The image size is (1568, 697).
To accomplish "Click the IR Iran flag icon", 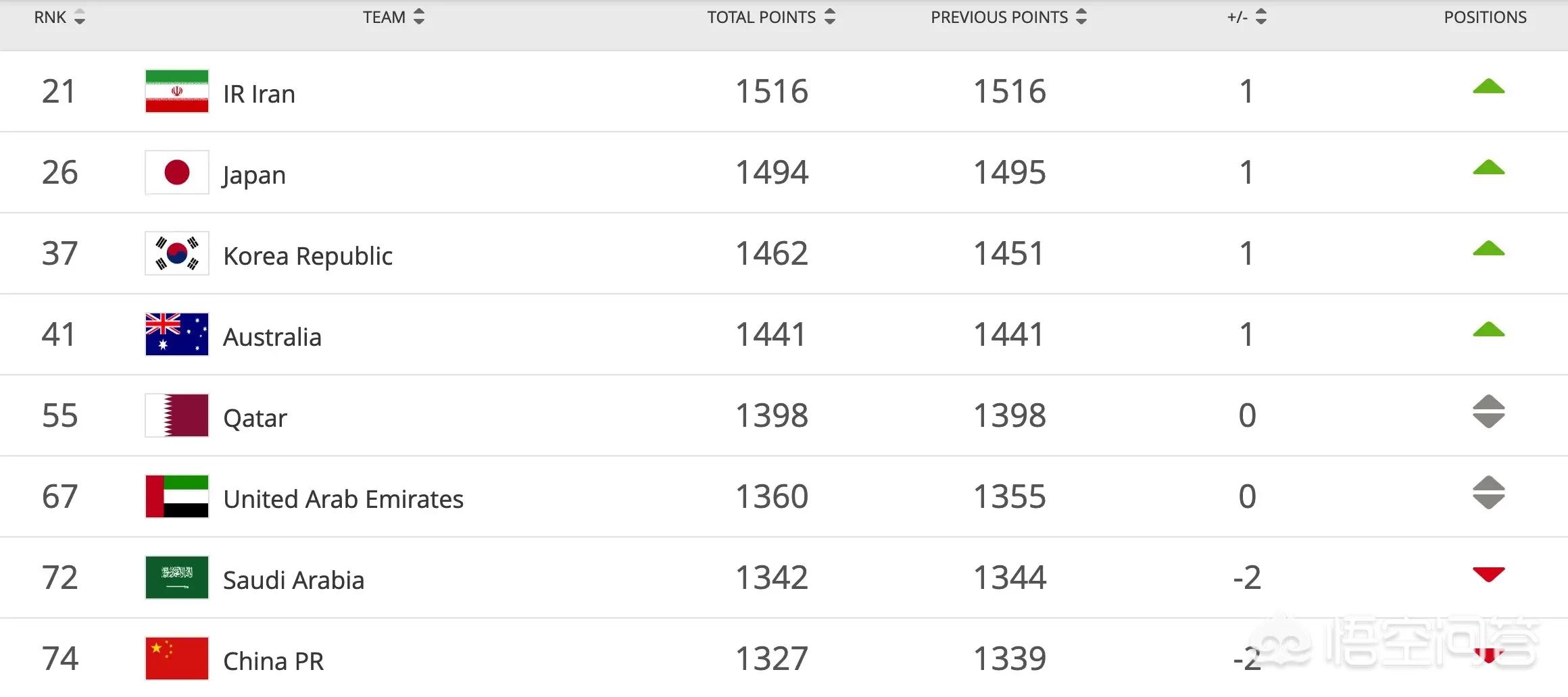I will [x=176, y=91].
